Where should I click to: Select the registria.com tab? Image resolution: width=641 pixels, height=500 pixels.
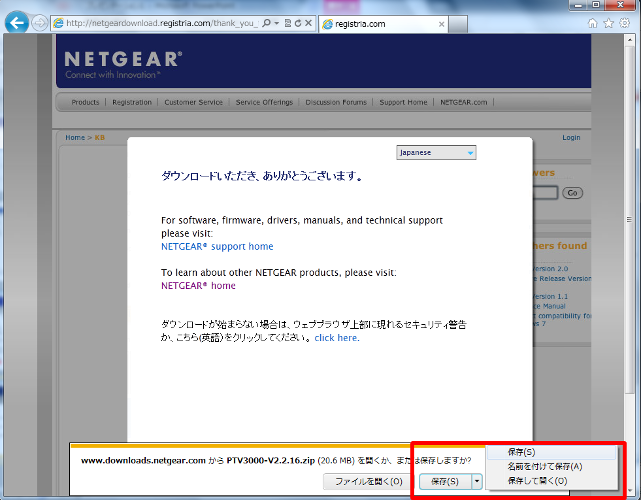point(383,24)
